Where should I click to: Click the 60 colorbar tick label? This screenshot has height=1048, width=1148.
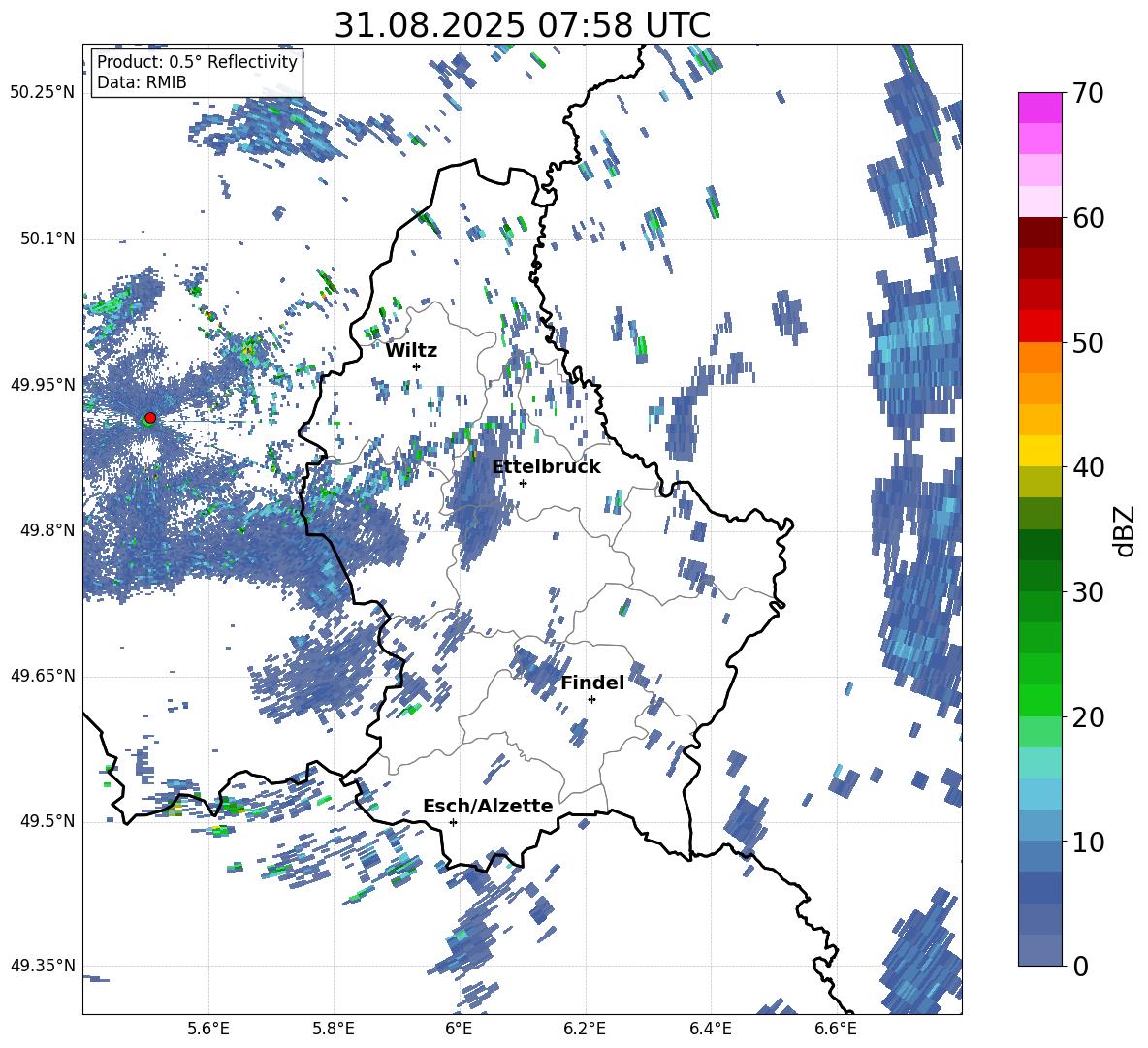tap(1088, 218)
